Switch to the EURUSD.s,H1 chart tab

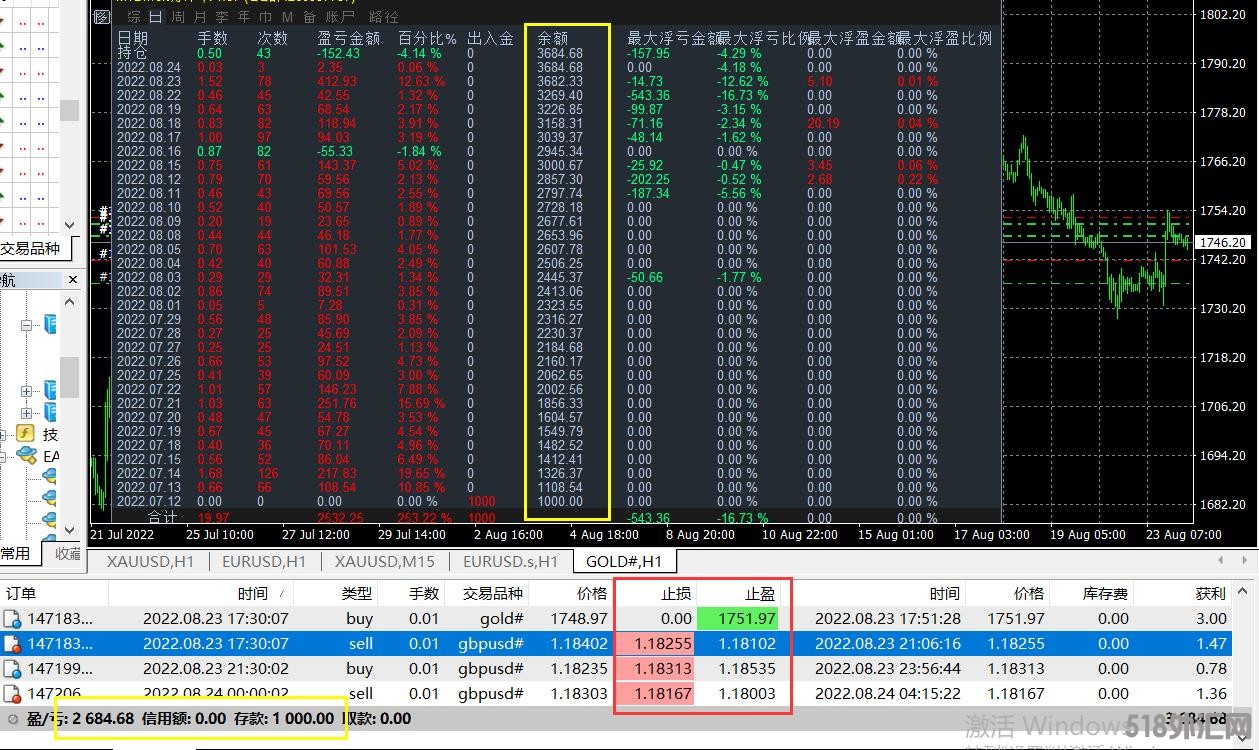click(x=510, y=562)
